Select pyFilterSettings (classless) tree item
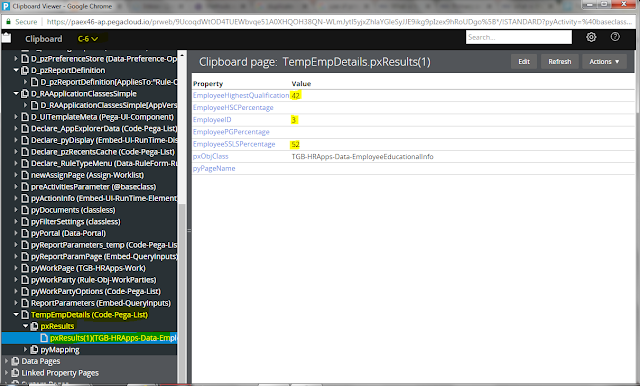Image resolution: width=640 pixels, height=386 pixels. coord(76,222)
